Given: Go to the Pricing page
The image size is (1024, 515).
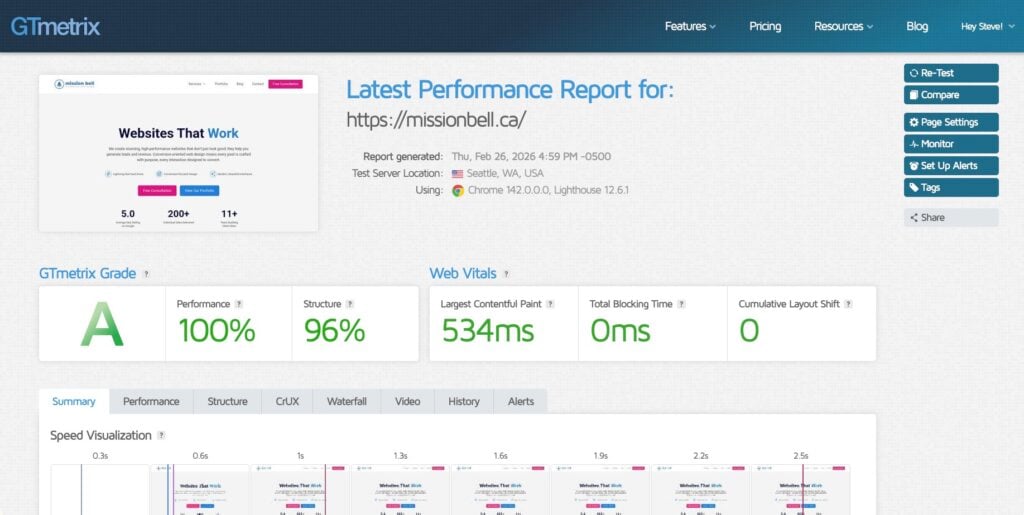Looking at the screenshot, I should 765,26.
